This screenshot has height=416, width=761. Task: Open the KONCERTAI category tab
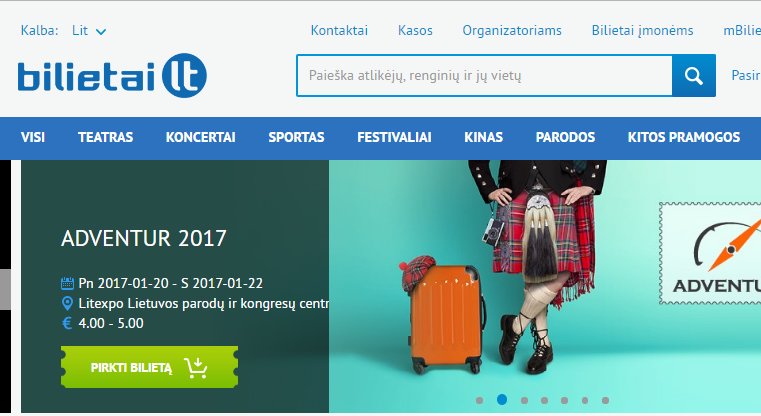click(x=200, y=137)
